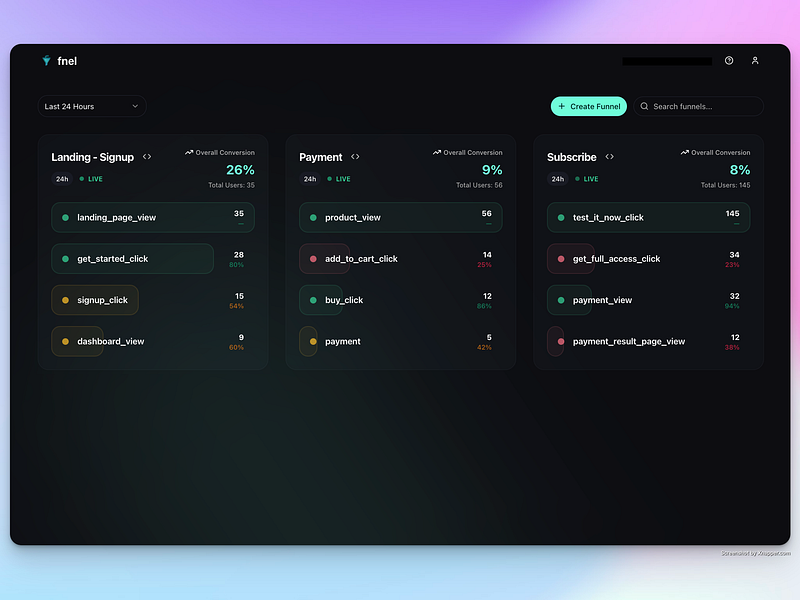800x600 pixels.
Task: Click the 24h badge in Payment card
Action: point(310,179)
